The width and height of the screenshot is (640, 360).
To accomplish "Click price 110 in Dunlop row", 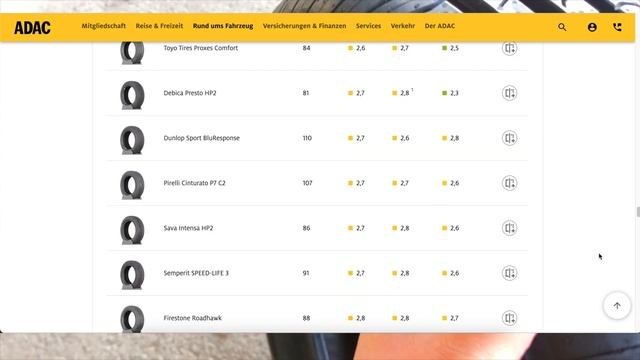I will click(x=307, y=138).
